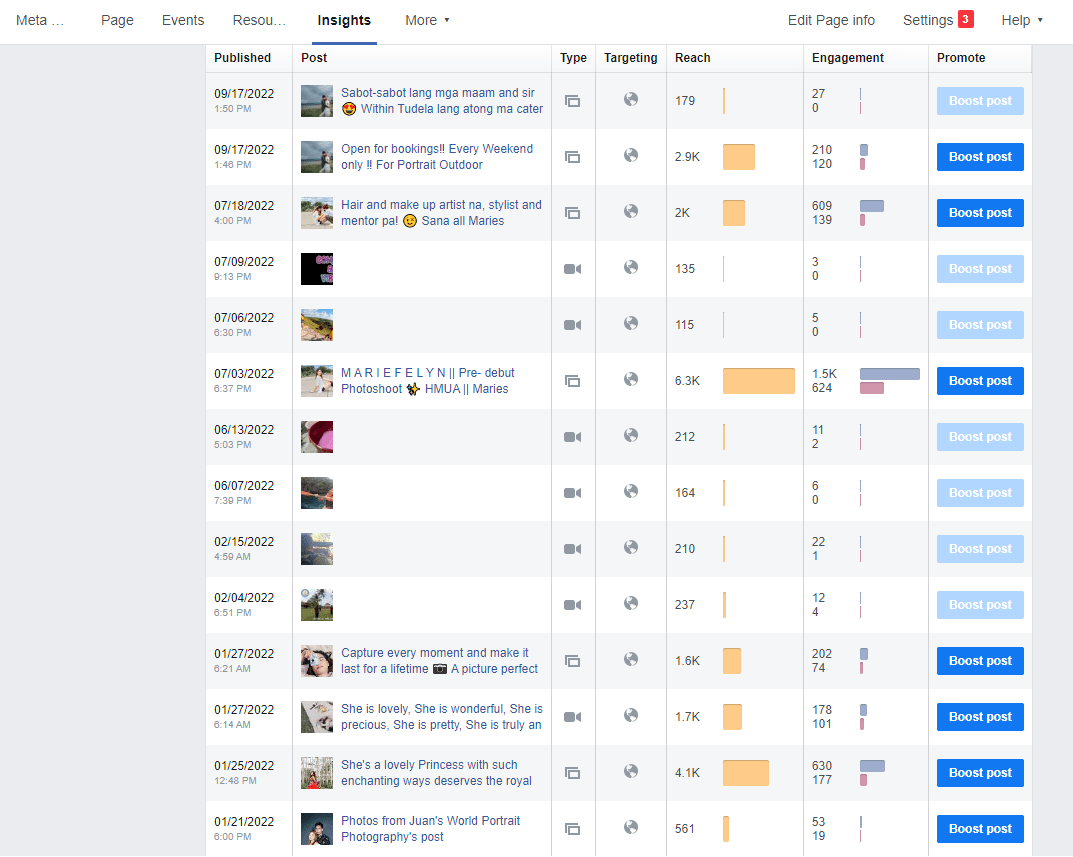Click video type icon for 06/13/2022 post
Image resolution: width=1073 pixels, height=857 pixels.
[573, 437]
